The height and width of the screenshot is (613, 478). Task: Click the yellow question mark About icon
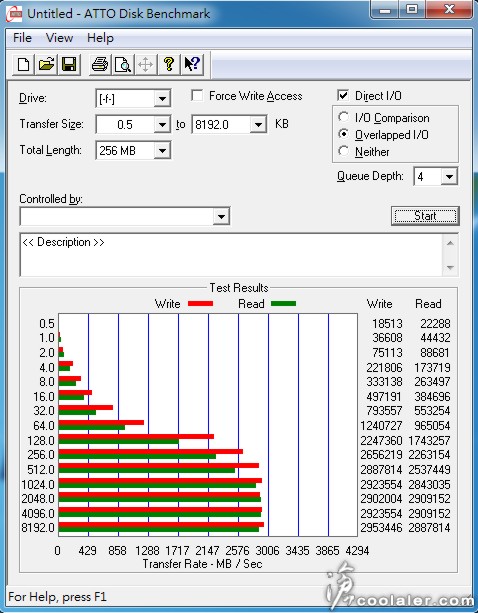169,64
